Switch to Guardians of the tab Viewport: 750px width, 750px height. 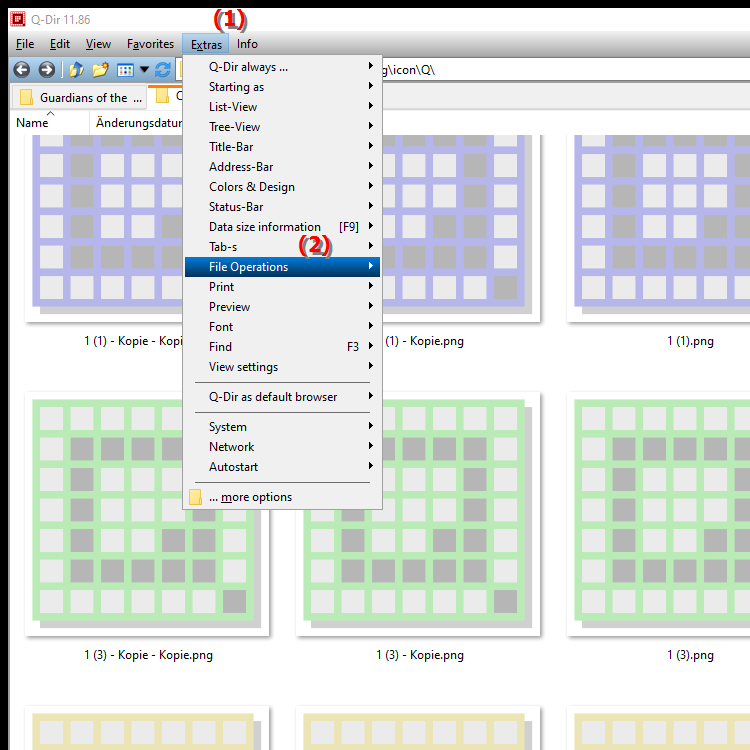79,98
